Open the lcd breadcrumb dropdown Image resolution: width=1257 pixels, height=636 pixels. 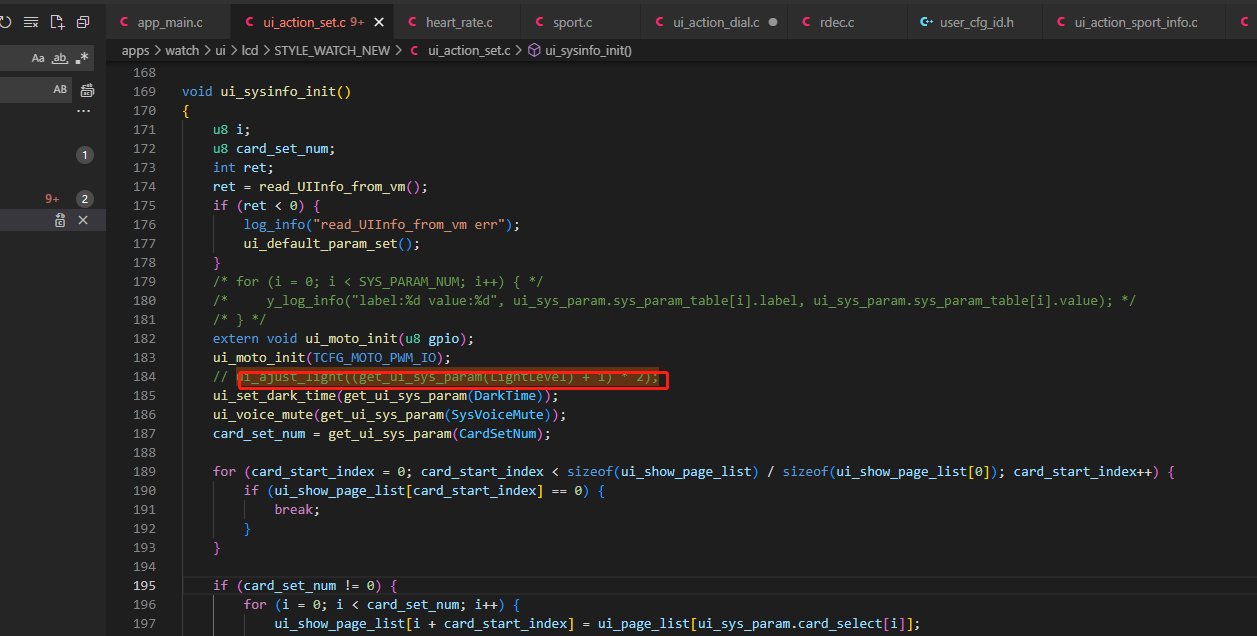250,50
